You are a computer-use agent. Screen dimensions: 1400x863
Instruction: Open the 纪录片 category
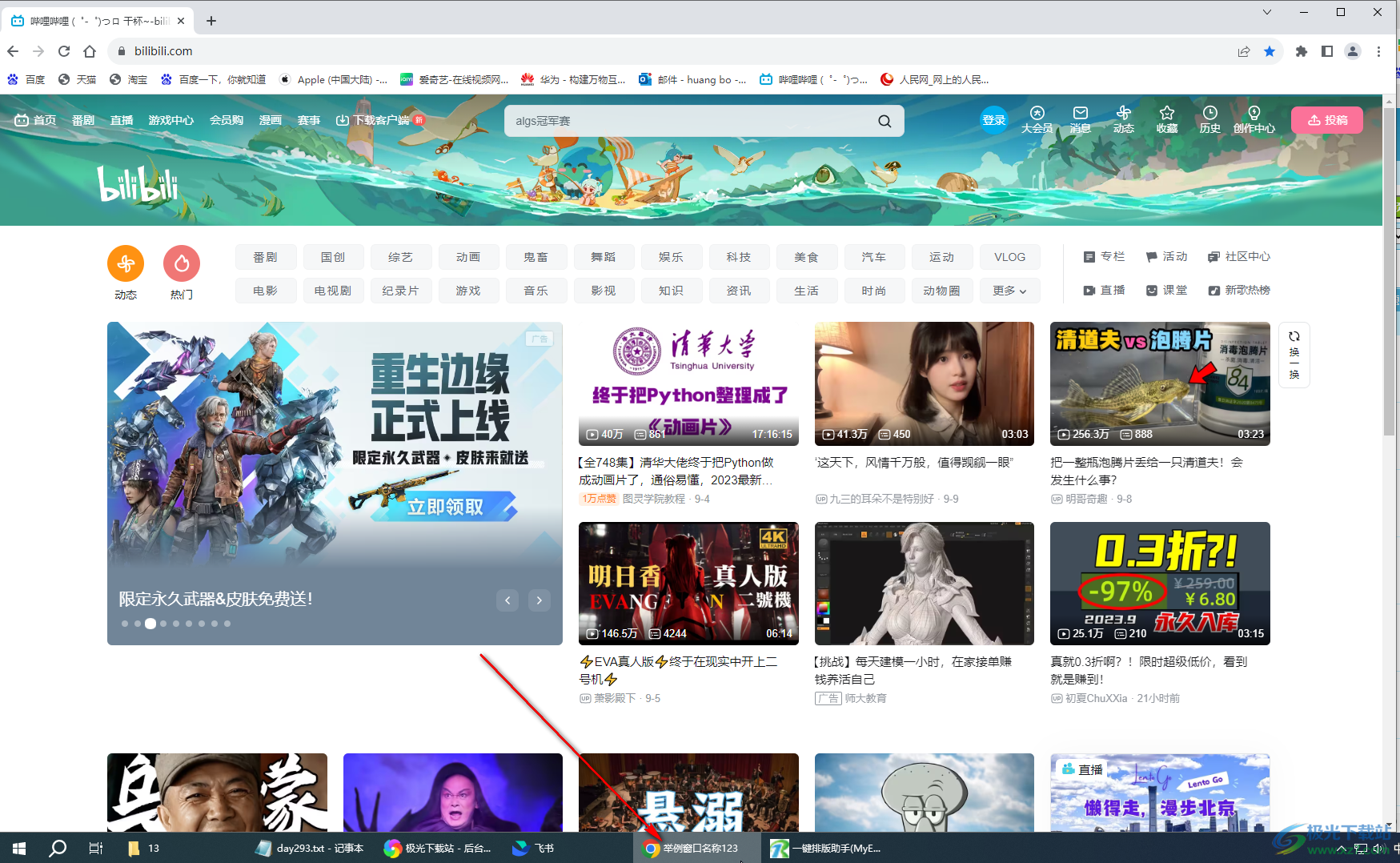pos(401,291)
